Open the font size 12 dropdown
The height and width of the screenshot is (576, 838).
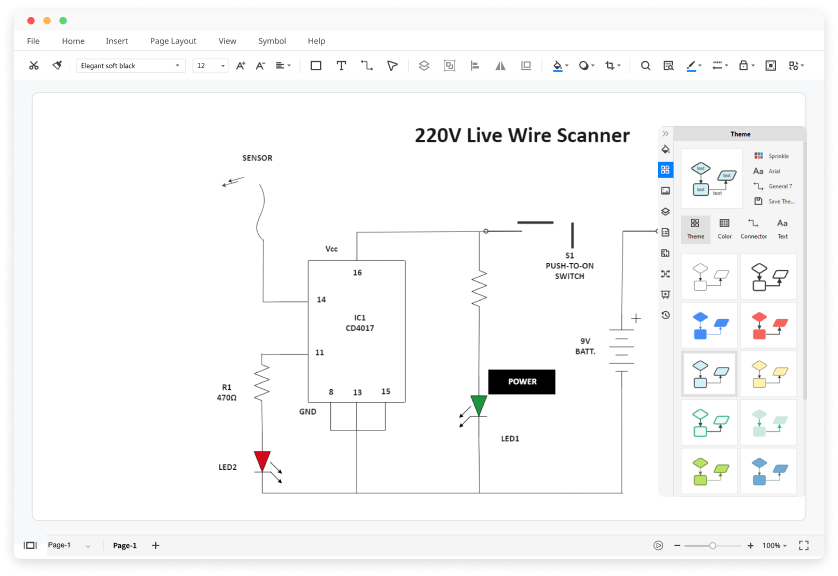point(211,65)
